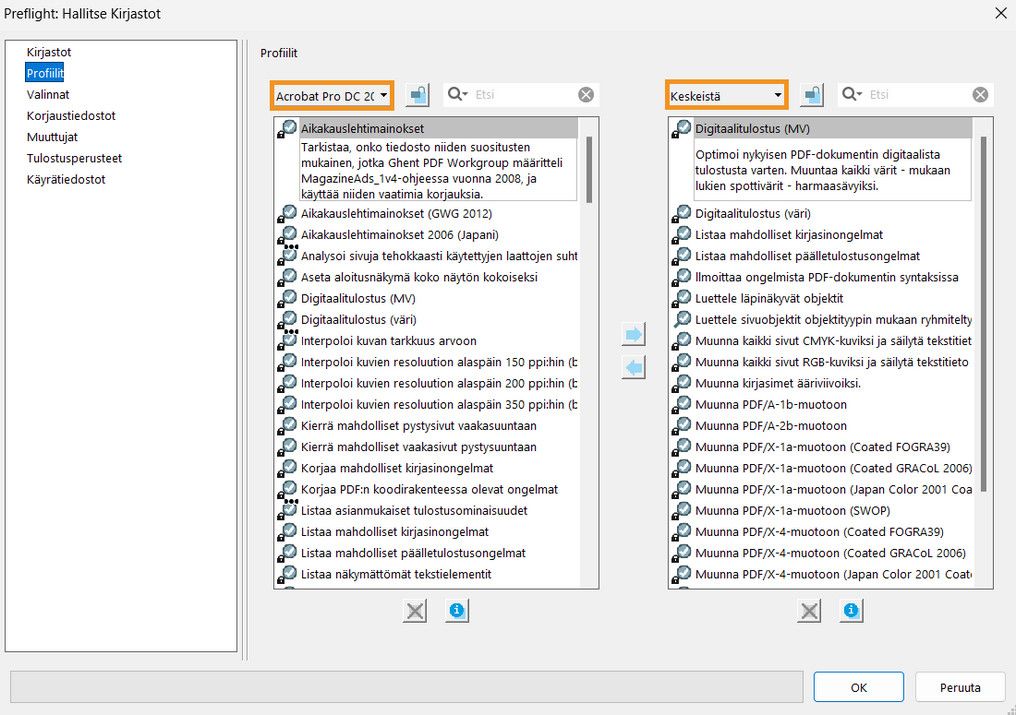
Task: Open the Keskeistä library dropdown
Action: tap(726, 96)
